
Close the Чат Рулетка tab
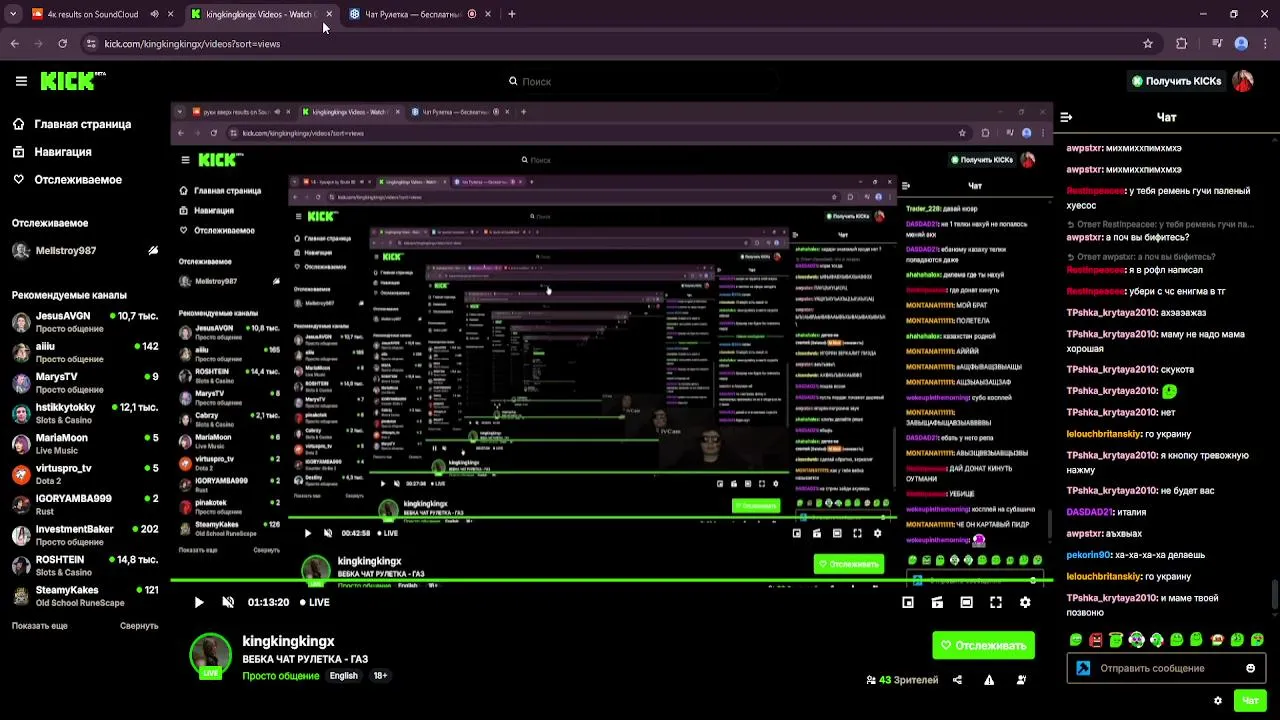[x=488, y=14]
